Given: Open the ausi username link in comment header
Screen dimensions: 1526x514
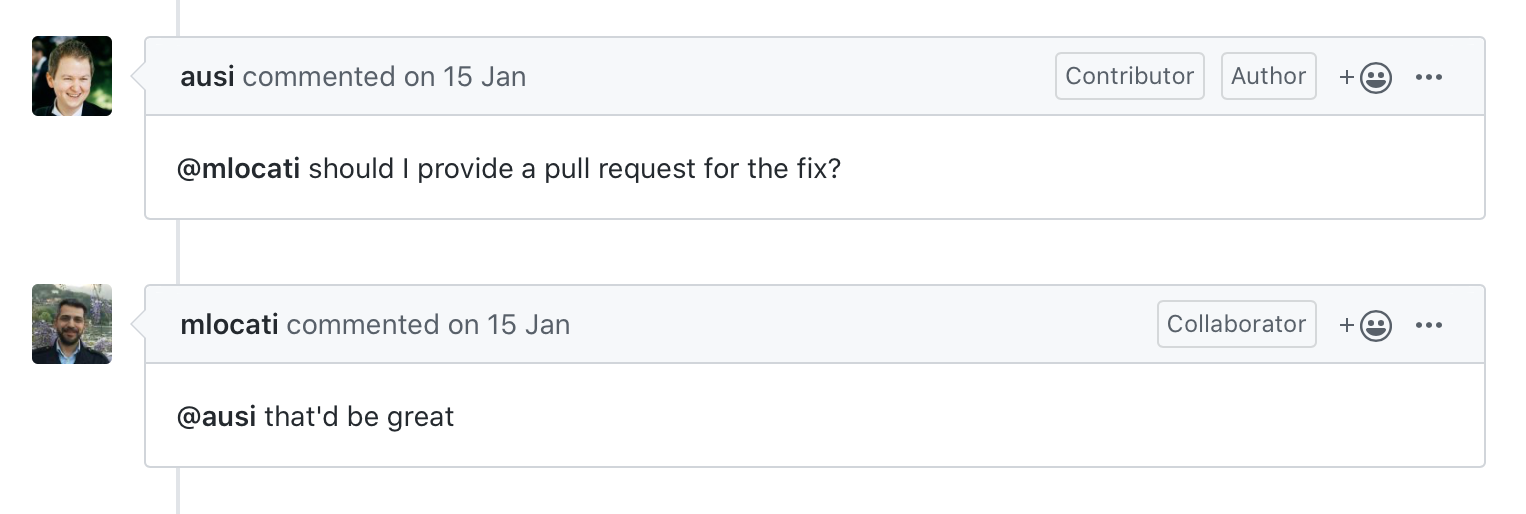Looking at the screenshot, I should tap(207, 77).
